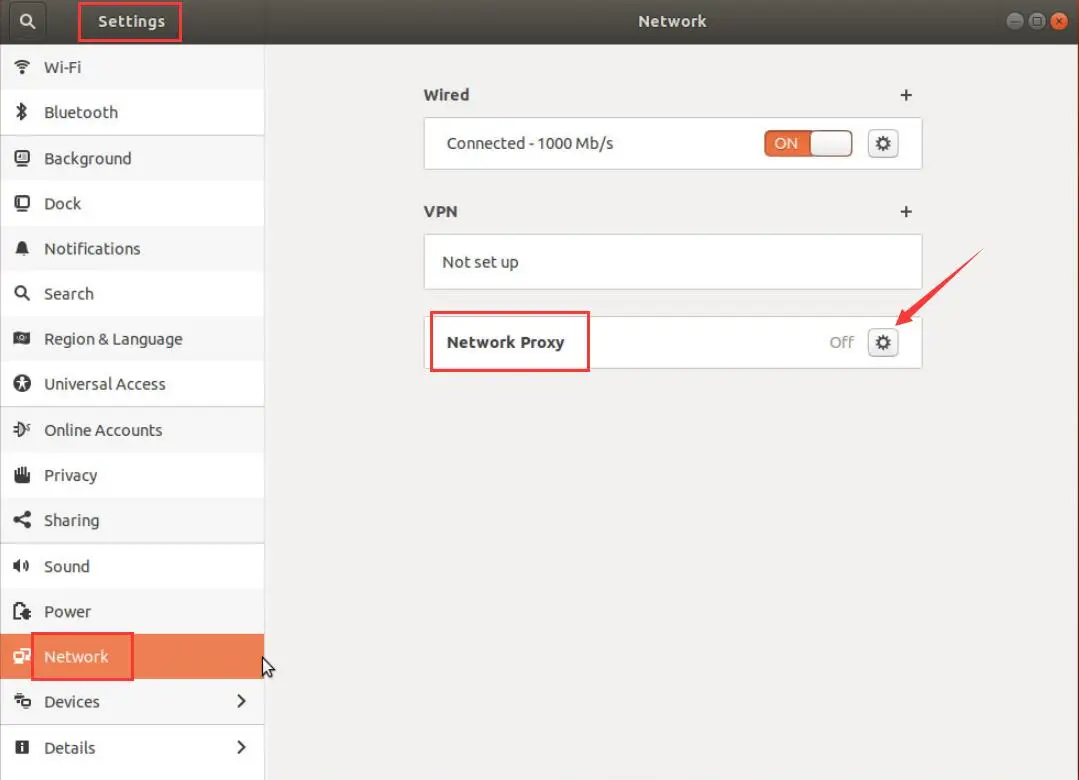Add a new VPN connection
This screenshot has width=1079, height=780.
[906, 212]
